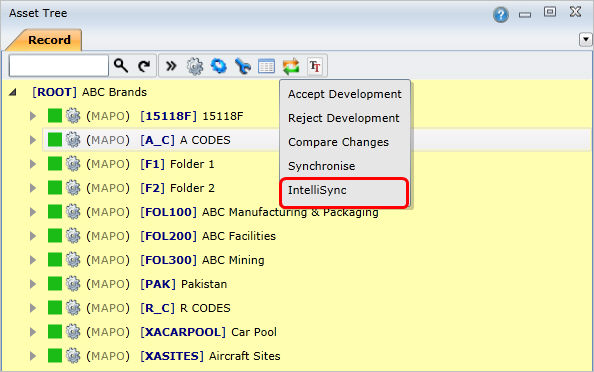Click the gear icon beside Folder 1
This screenshot has height=372, width=594.
tap(73, 164)
